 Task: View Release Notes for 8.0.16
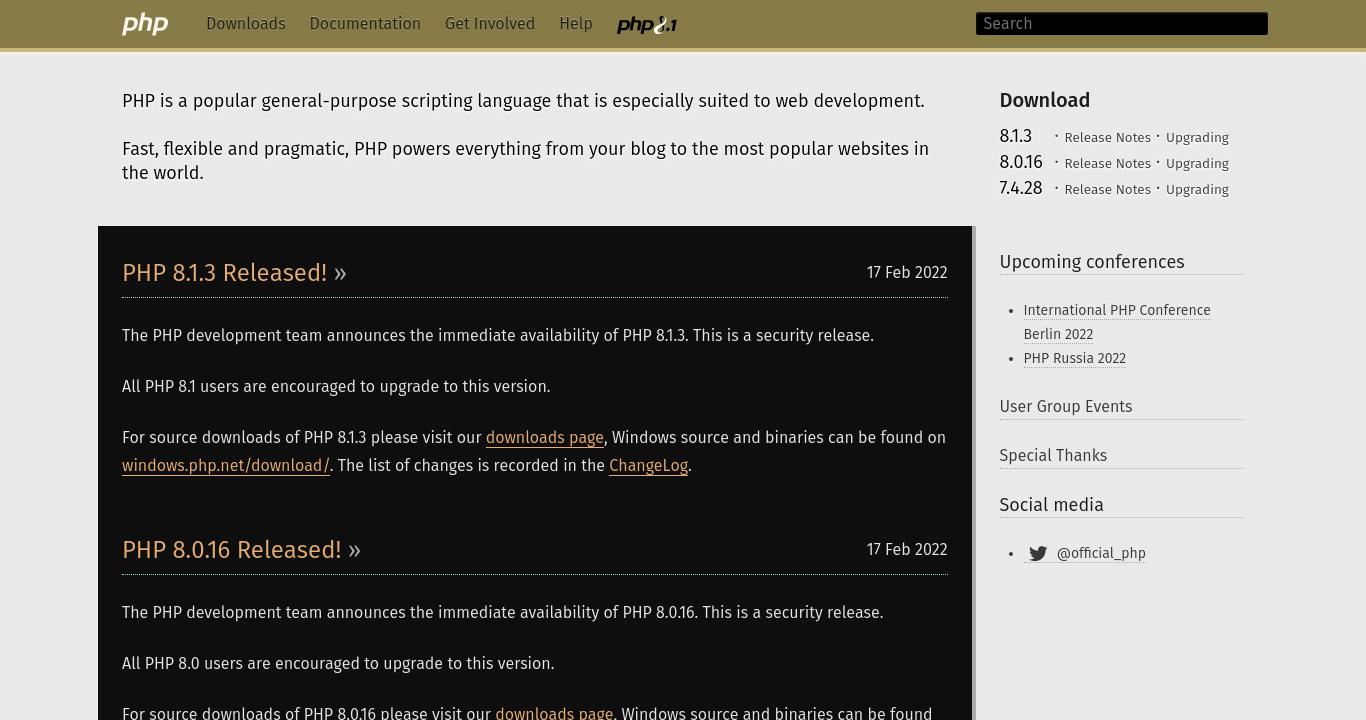pos(1108,163)
